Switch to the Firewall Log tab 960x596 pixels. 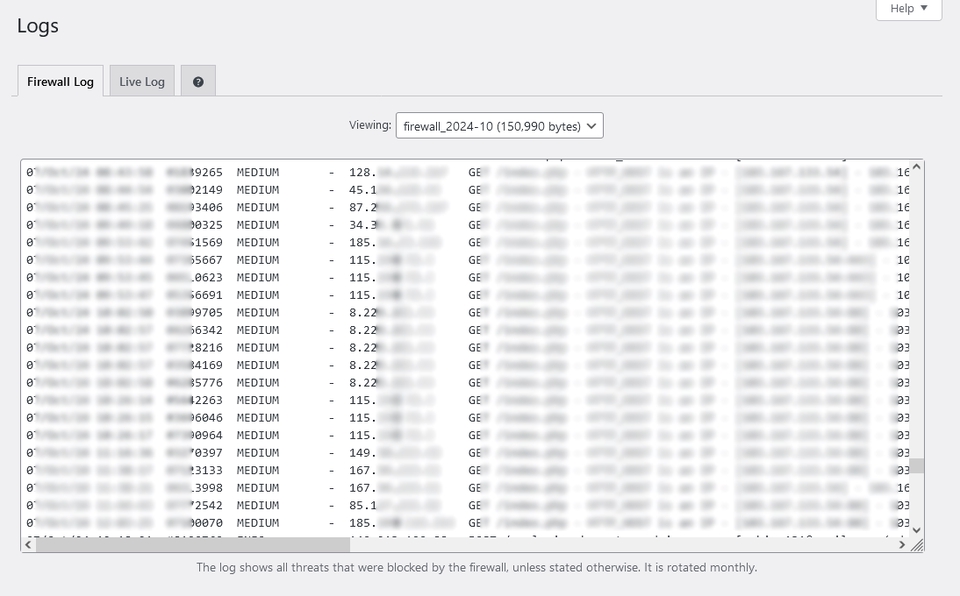(x=60, y=81)
